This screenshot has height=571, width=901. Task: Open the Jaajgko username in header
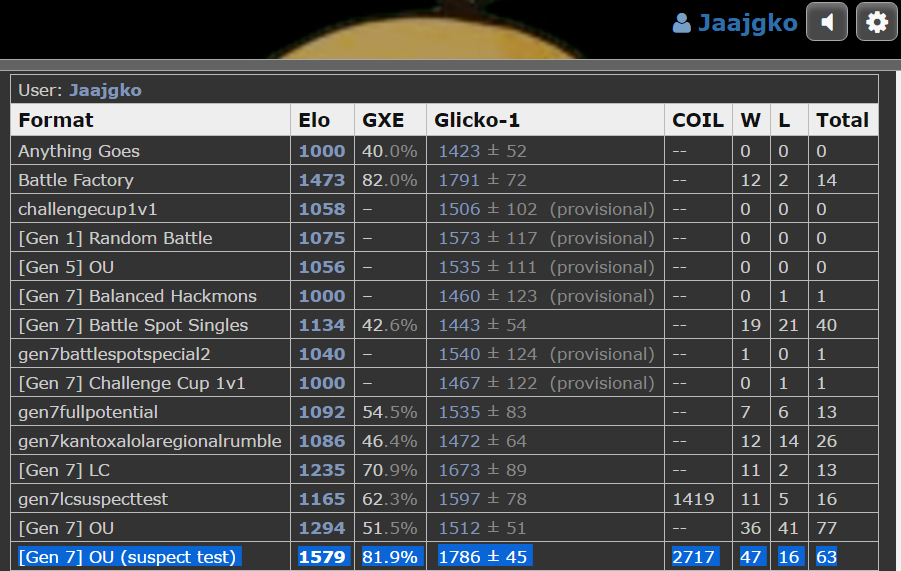pyautogui.click(x=747, y=23)
